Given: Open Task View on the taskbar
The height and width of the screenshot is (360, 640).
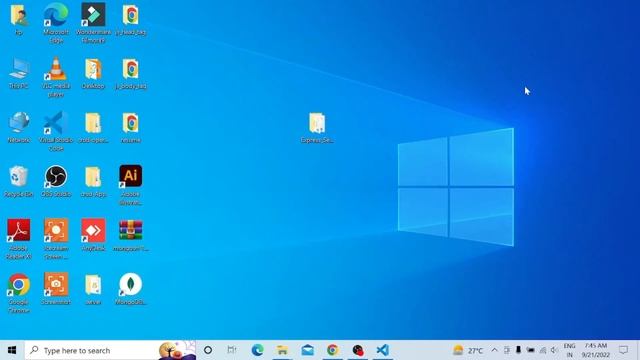Looking at the screenshot, I should (x=232, y=350).
